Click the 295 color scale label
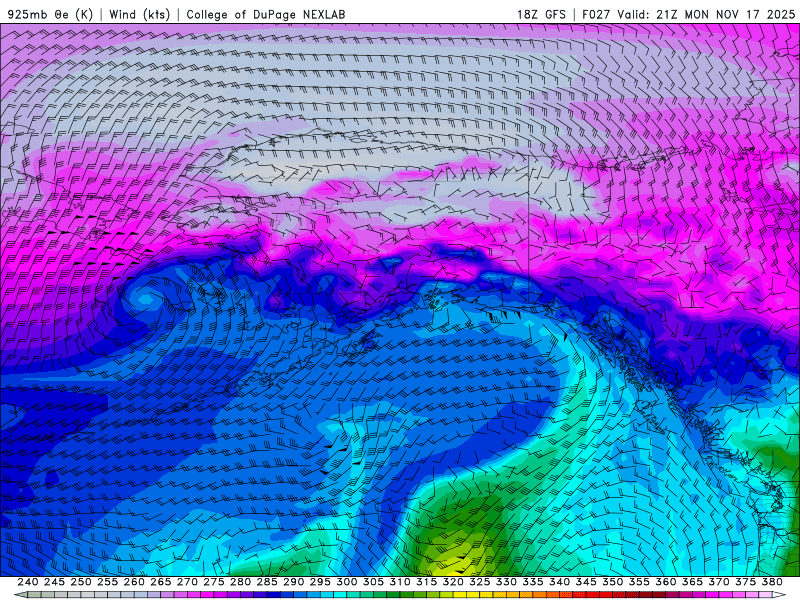Image resolution: width=800 pixels, height=600 pixels. pos(320,582)
